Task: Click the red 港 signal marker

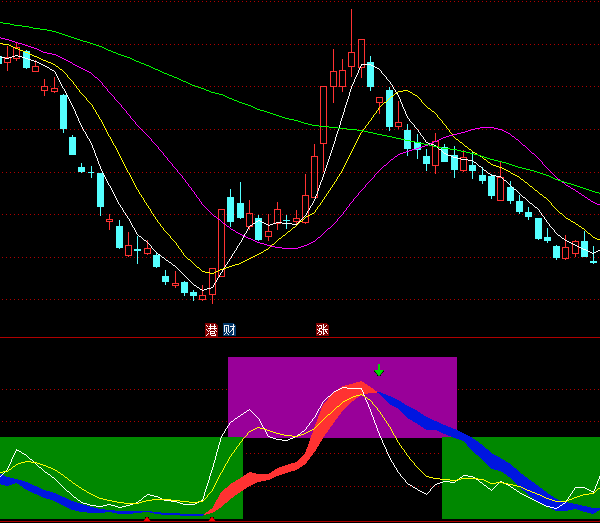Action: 212,330
